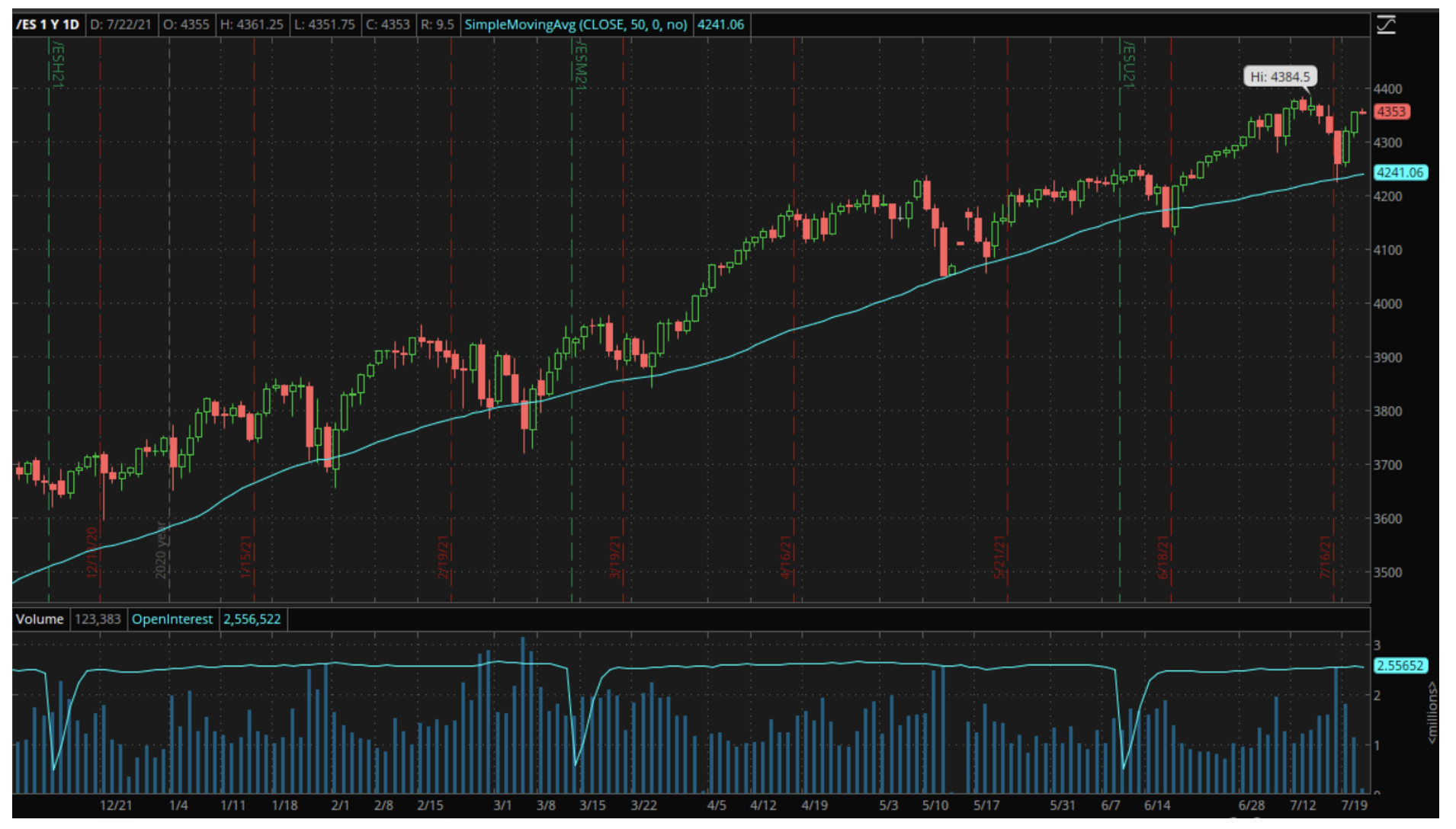Click the open interest value 2,556,522
The image size is (1456, 829).
[x=252, y=619]
